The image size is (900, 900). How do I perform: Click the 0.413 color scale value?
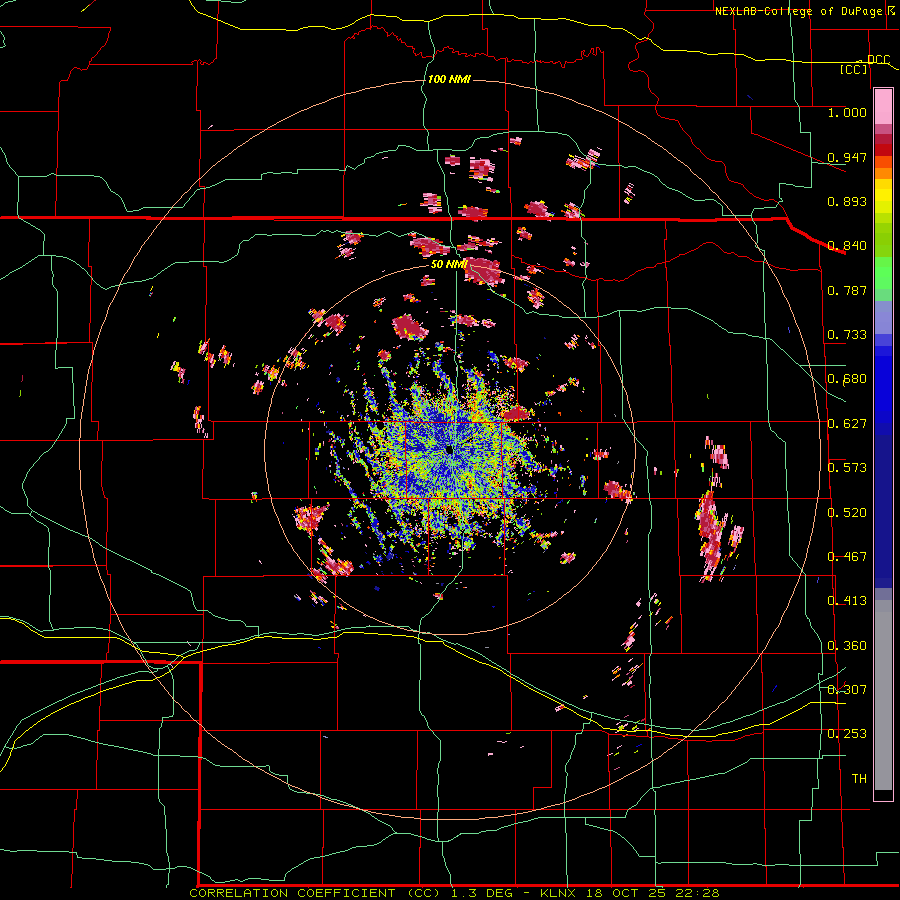pyautogui.click(x=847, y=601)
